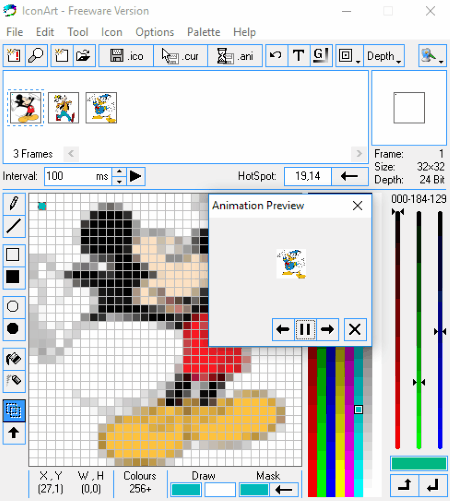Pause the animation preview
Screen dimensions: 450x501
click(305, 329)
